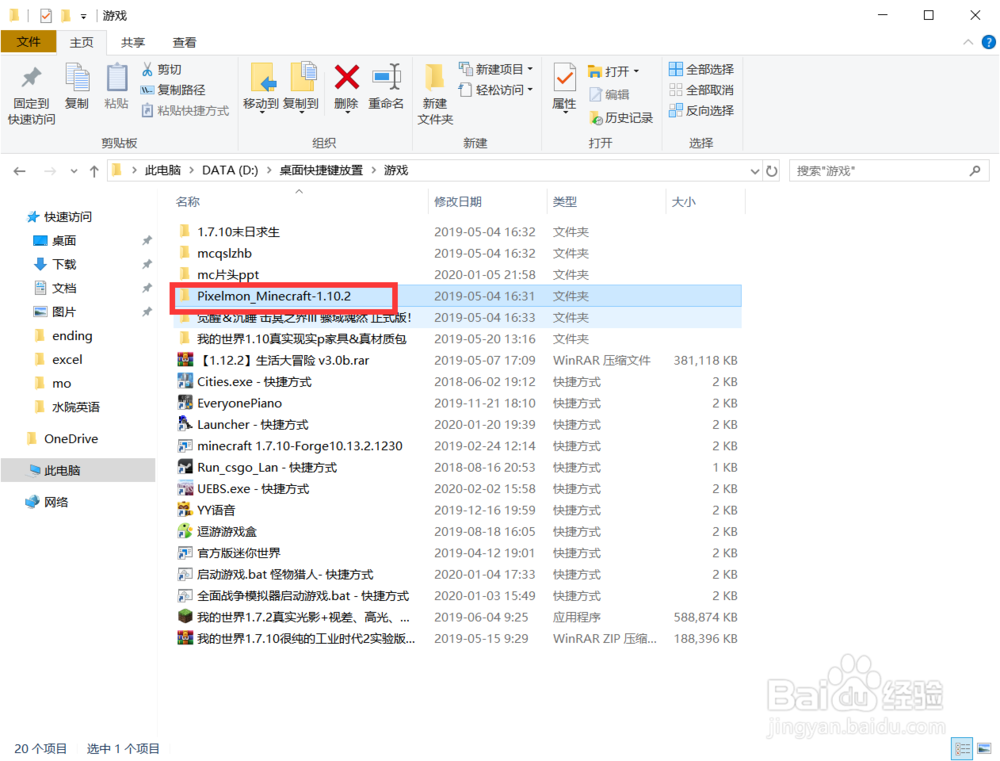Image resolution: width=1000 pixels, height=761 pixels.
Task: Open Quick Access Toolbar customize arrow
Action: (x=84, y=16)
